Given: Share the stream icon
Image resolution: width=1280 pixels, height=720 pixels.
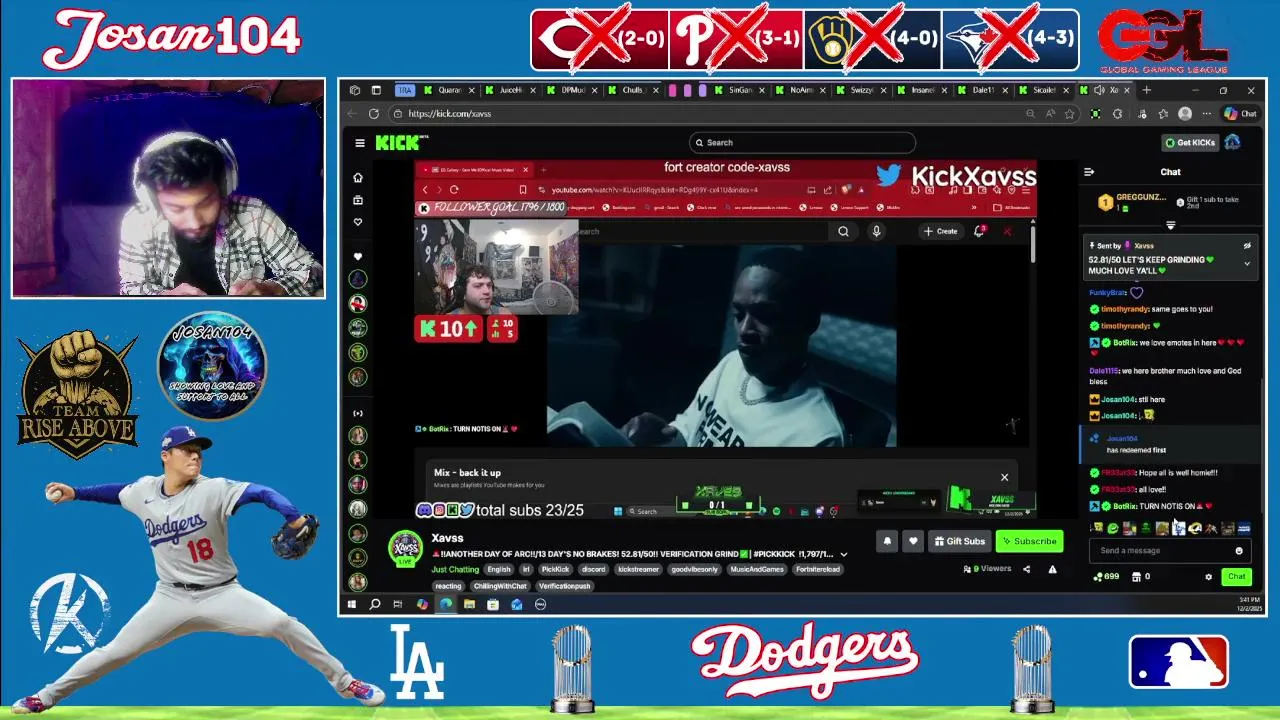Looking at the screenshot, I should [1026, 569].
